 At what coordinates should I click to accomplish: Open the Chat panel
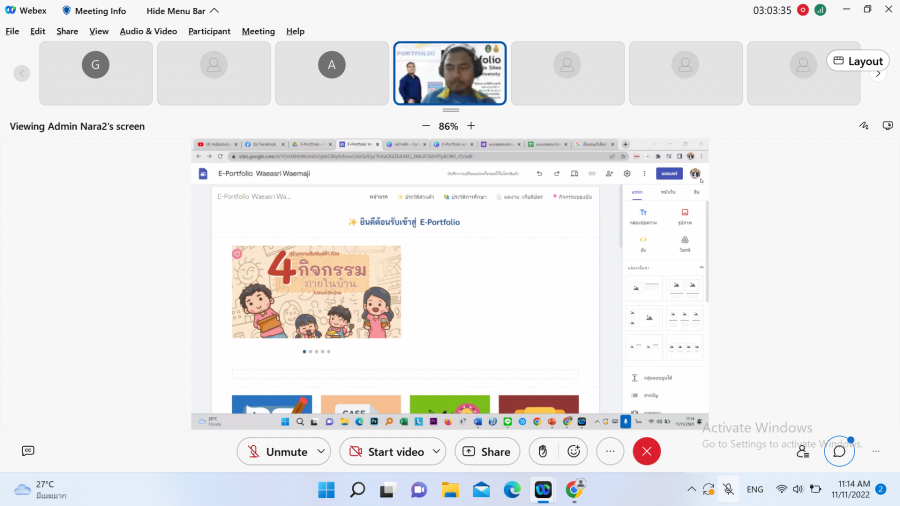[x=839, y=451]
